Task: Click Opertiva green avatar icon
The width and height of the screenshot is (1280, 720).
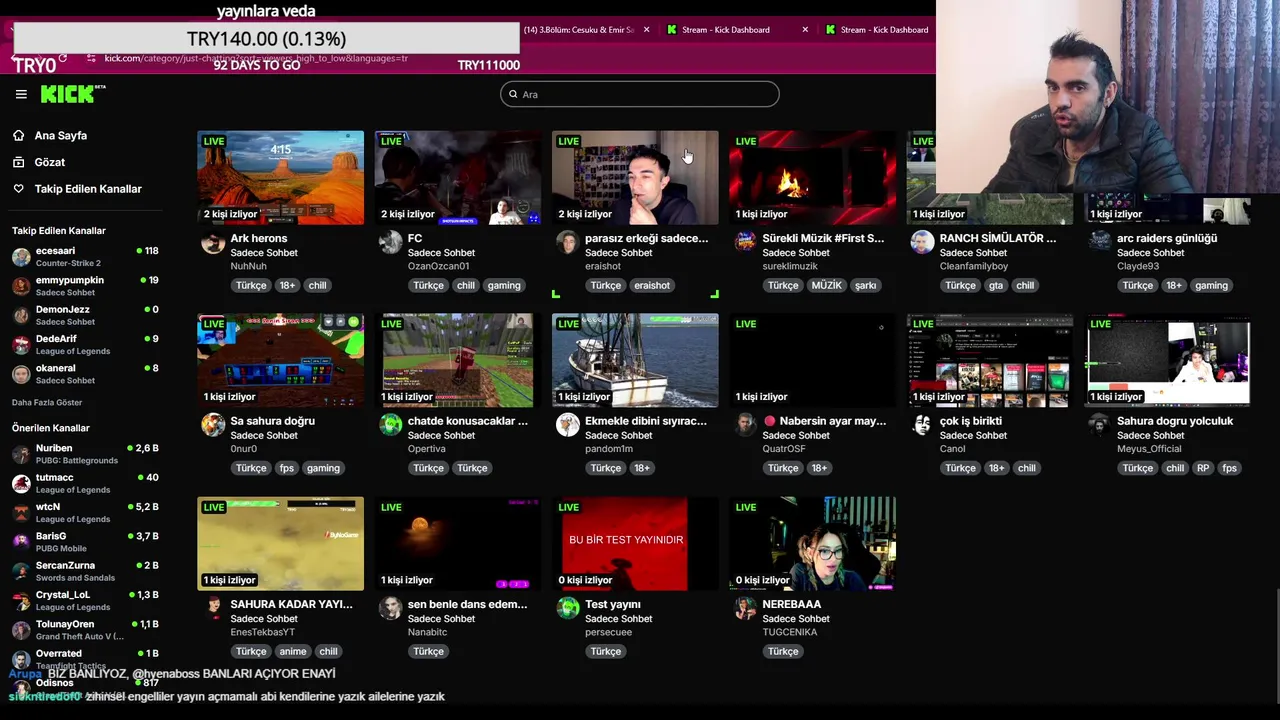Action: point(390,425)
